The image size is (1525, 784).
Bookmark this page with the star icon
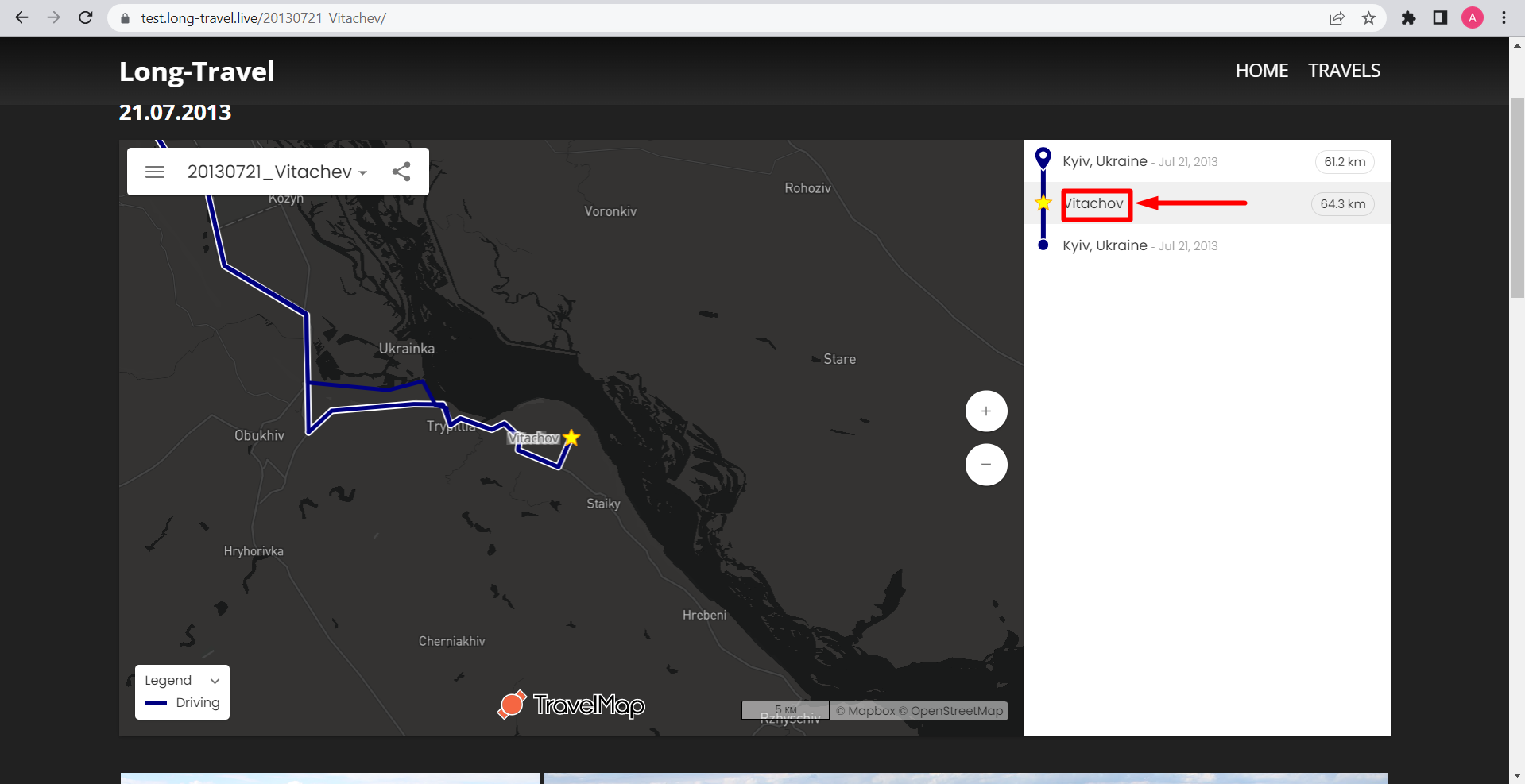coord(1368,18)
